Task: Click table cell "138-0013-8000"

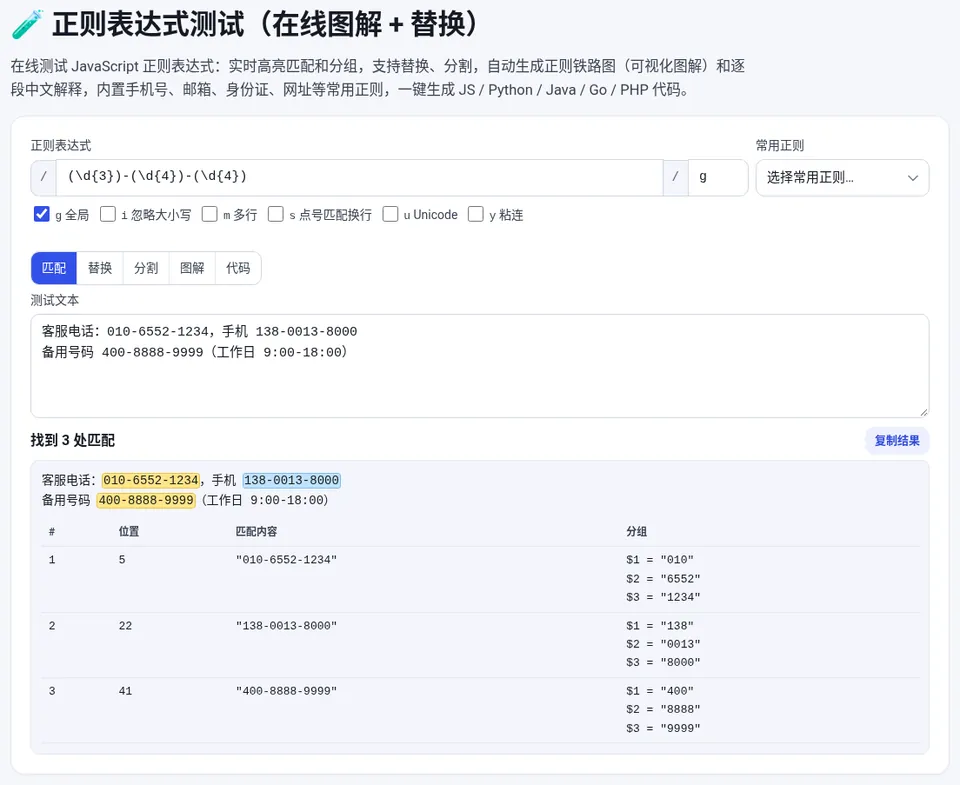Action: (287, 626)
